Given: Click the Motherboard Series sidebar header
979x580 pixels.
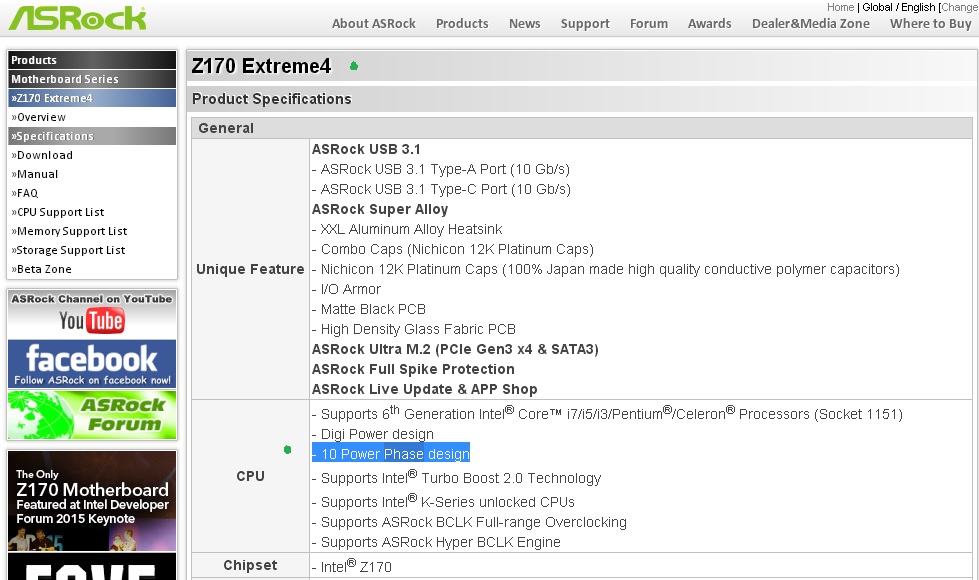Looking at the screenshot, I should (x=92, y=79).
